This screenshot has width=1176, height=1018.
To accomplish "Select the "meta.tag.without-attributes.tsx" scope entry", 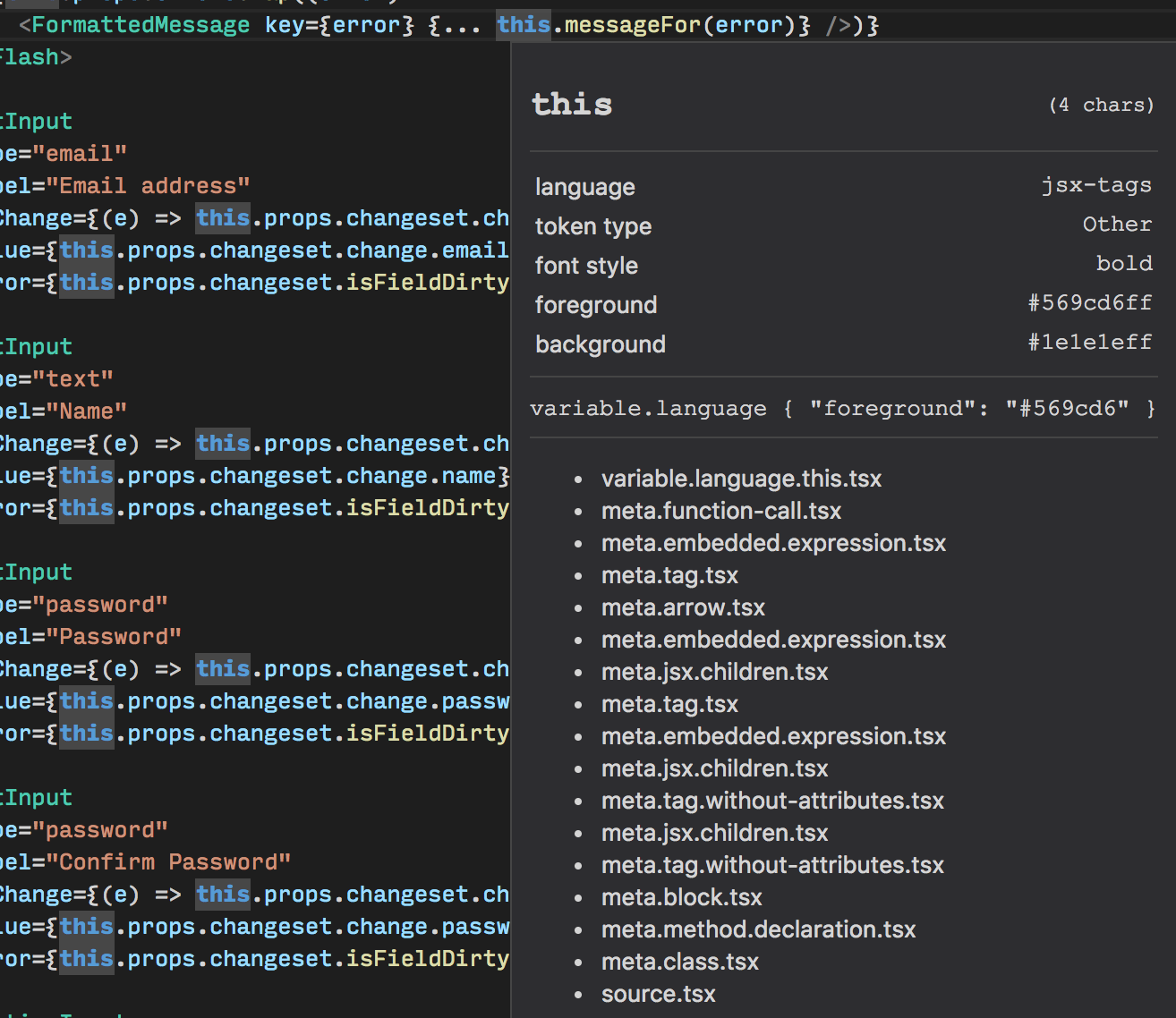I will coord(772,801).
